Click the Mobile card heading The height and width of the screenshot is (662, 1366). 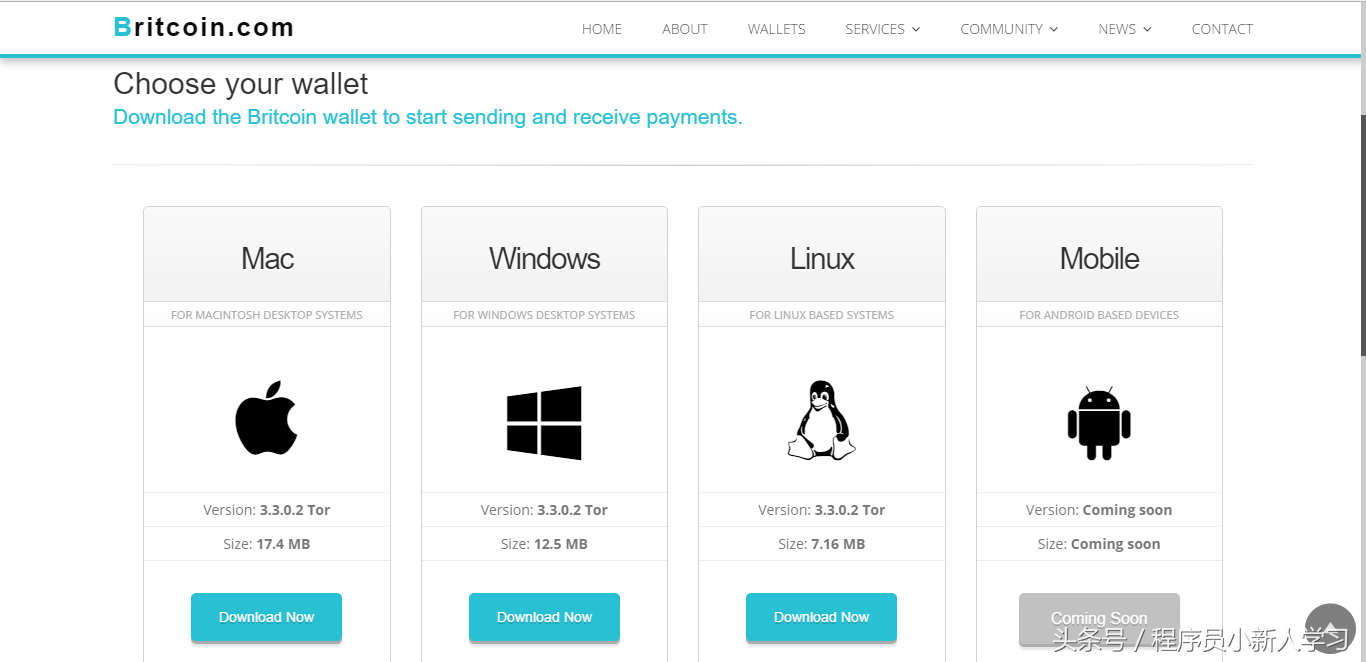1099,259
